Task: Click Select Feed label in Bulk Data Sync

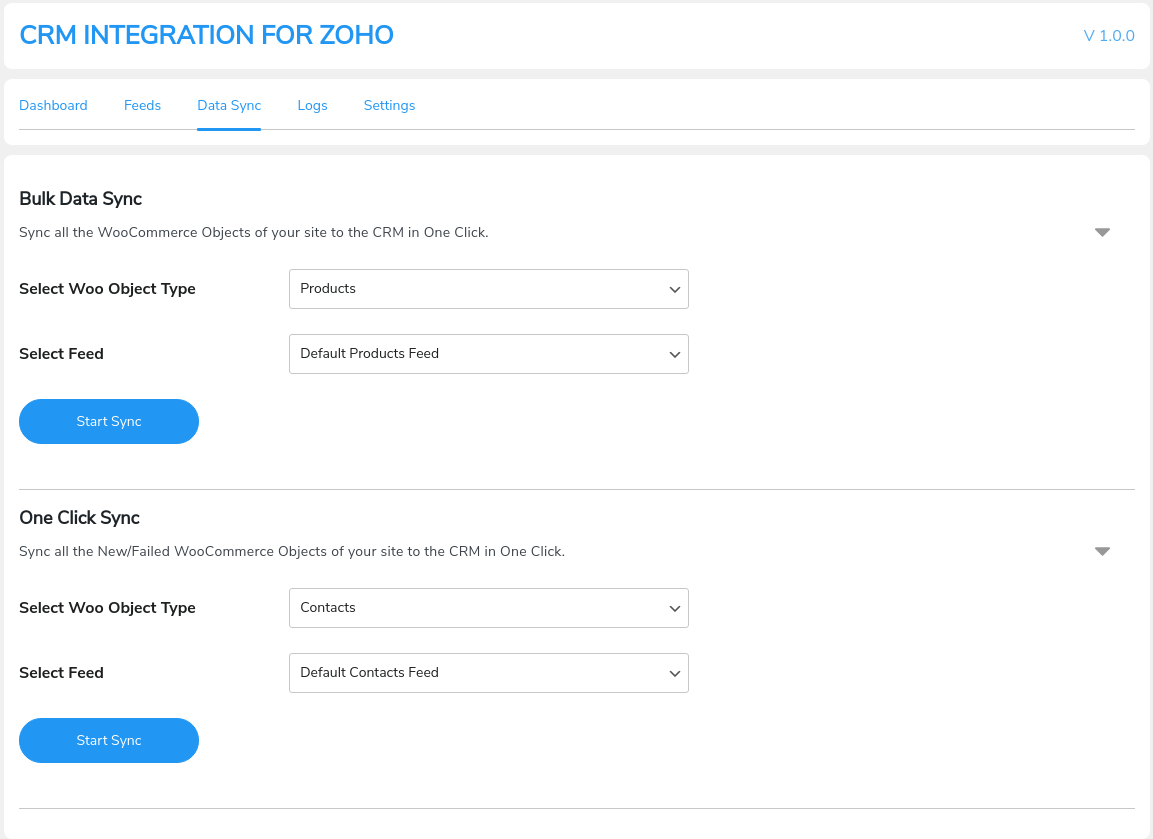Action: tap(61, 354)
